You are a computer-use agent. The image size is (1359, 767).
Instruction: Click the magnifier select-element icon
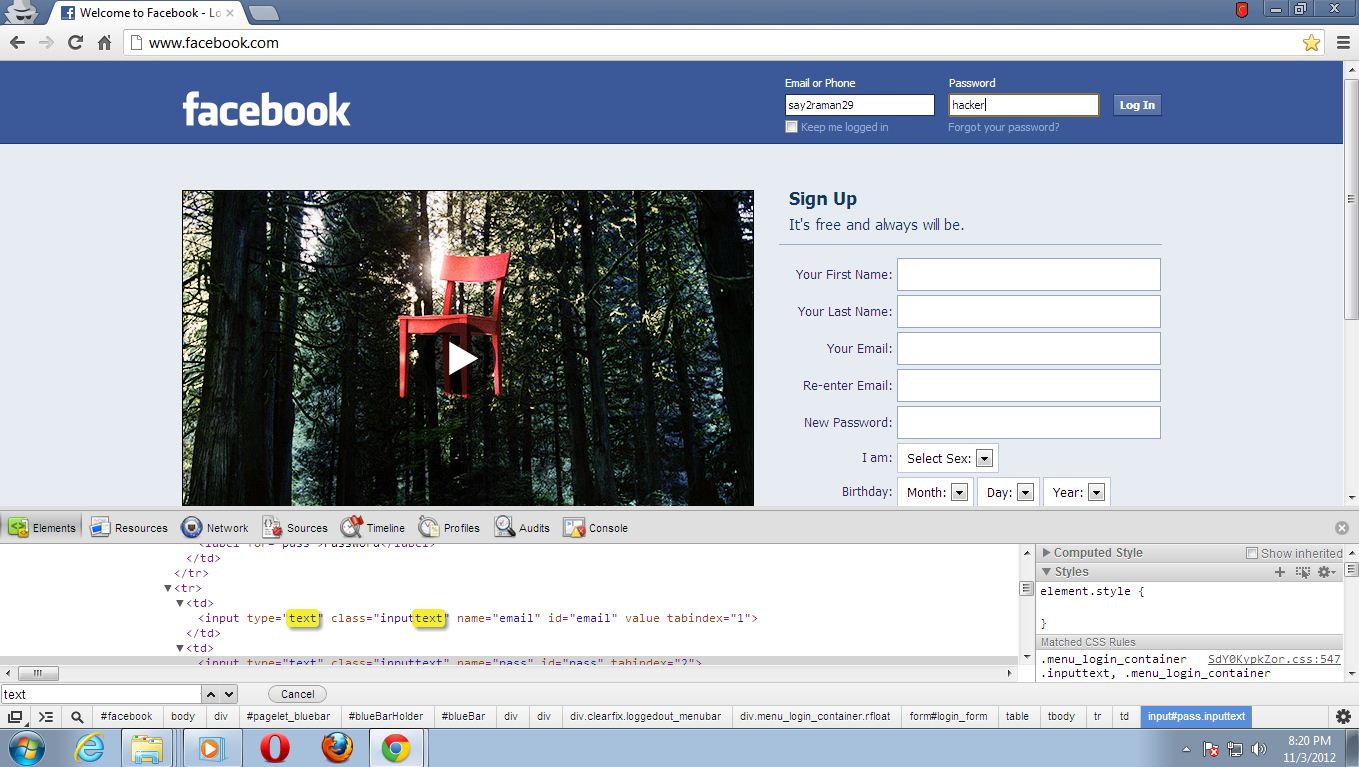point(77,717)
